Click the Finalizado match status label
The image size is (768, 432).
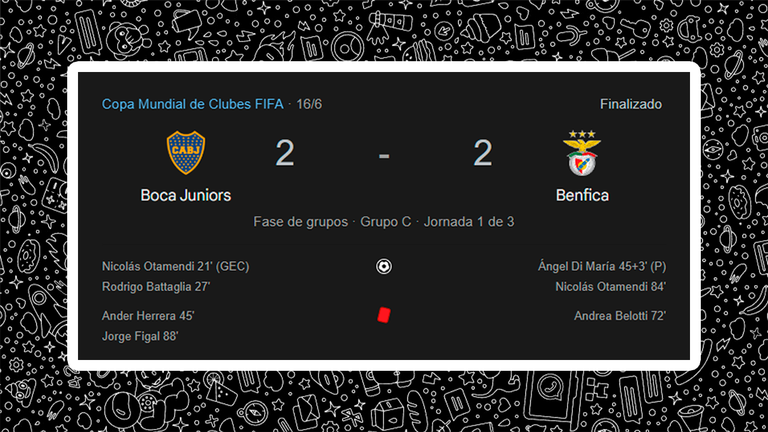631,104
